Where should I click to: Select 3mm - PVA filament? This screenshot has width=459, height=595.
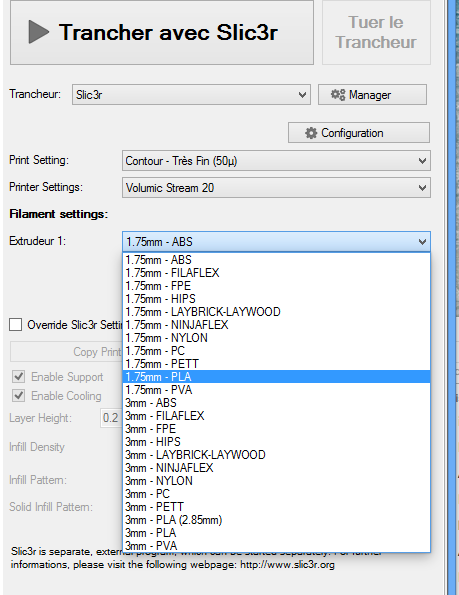pyautogui.click(x=276, y=546)
